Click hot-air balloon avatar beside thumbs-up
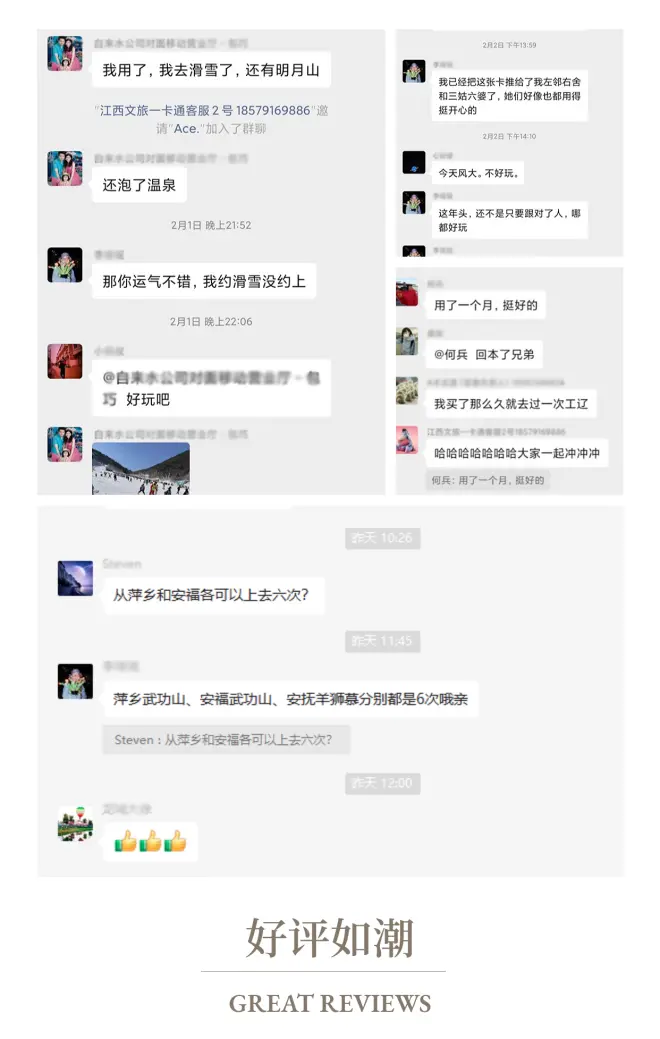The width and height of the screenshot is (660, 1039). [76, 824]
